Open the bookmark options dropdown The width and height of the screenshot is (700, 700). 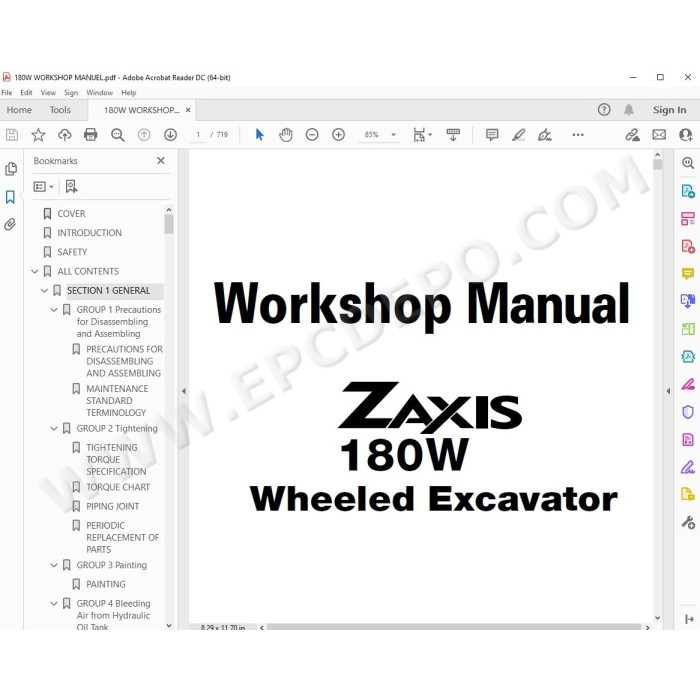coord(43,187)
